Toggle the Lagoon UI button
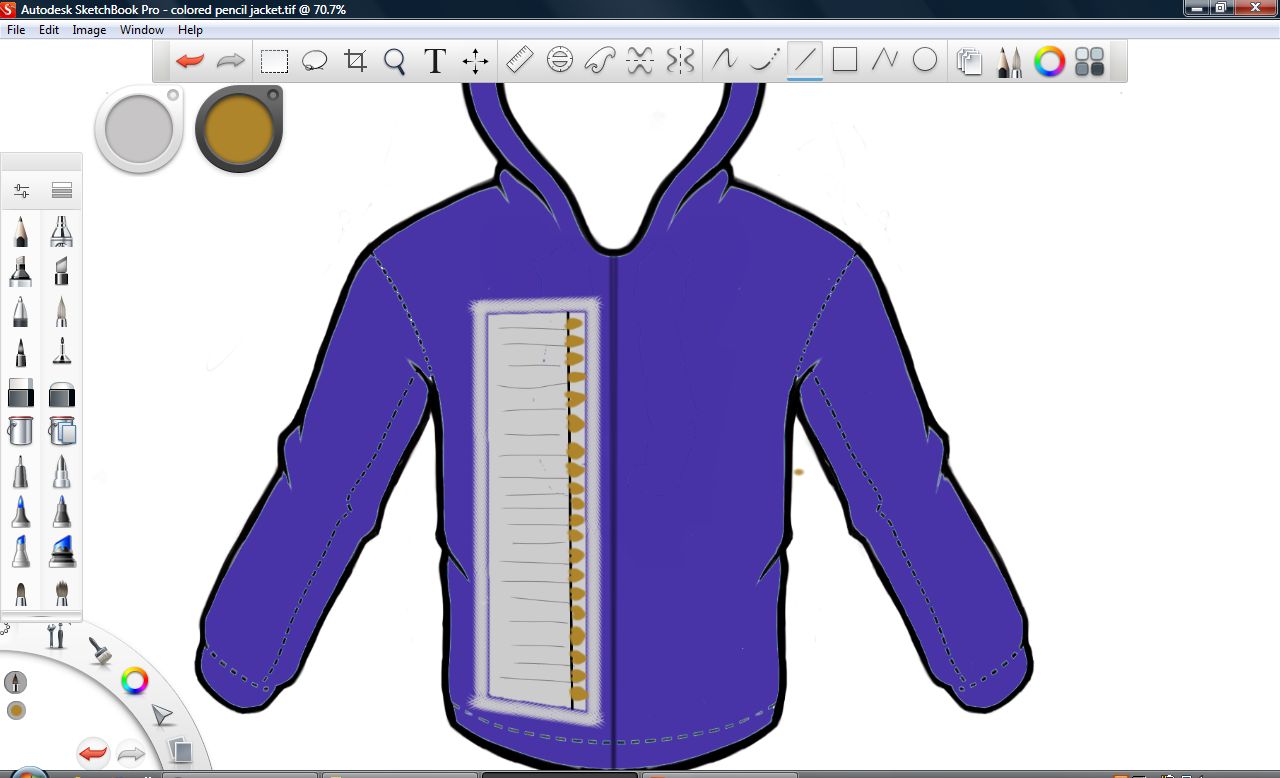 1090,62
